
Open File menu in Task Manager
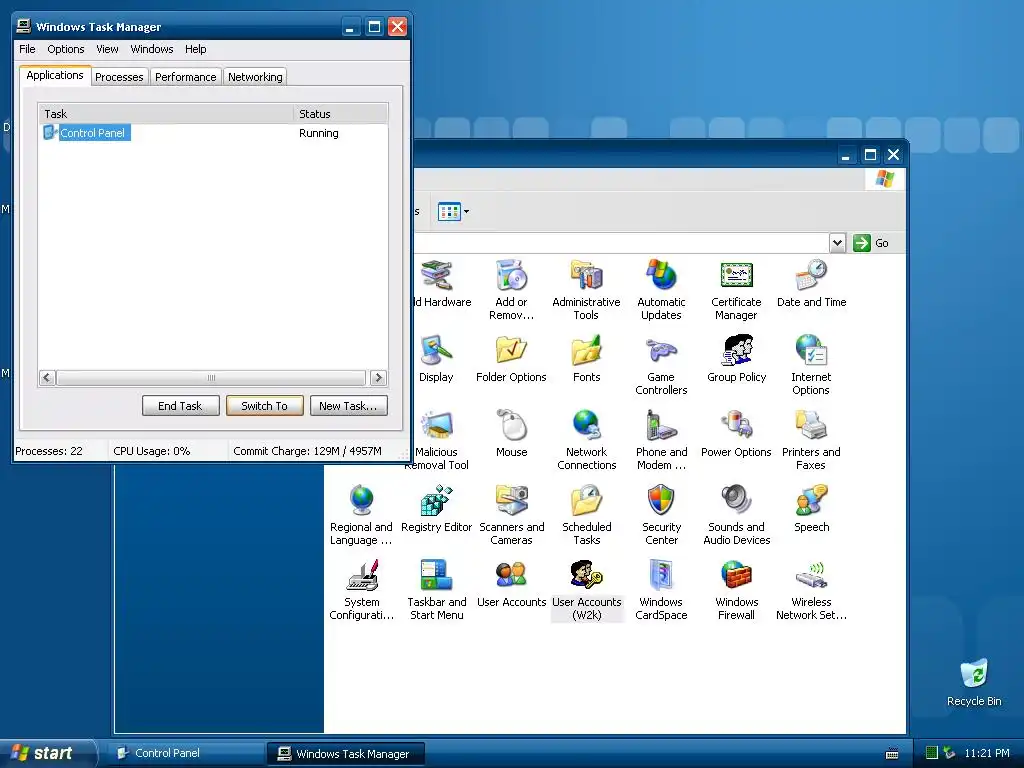click(x=27, y=49)
